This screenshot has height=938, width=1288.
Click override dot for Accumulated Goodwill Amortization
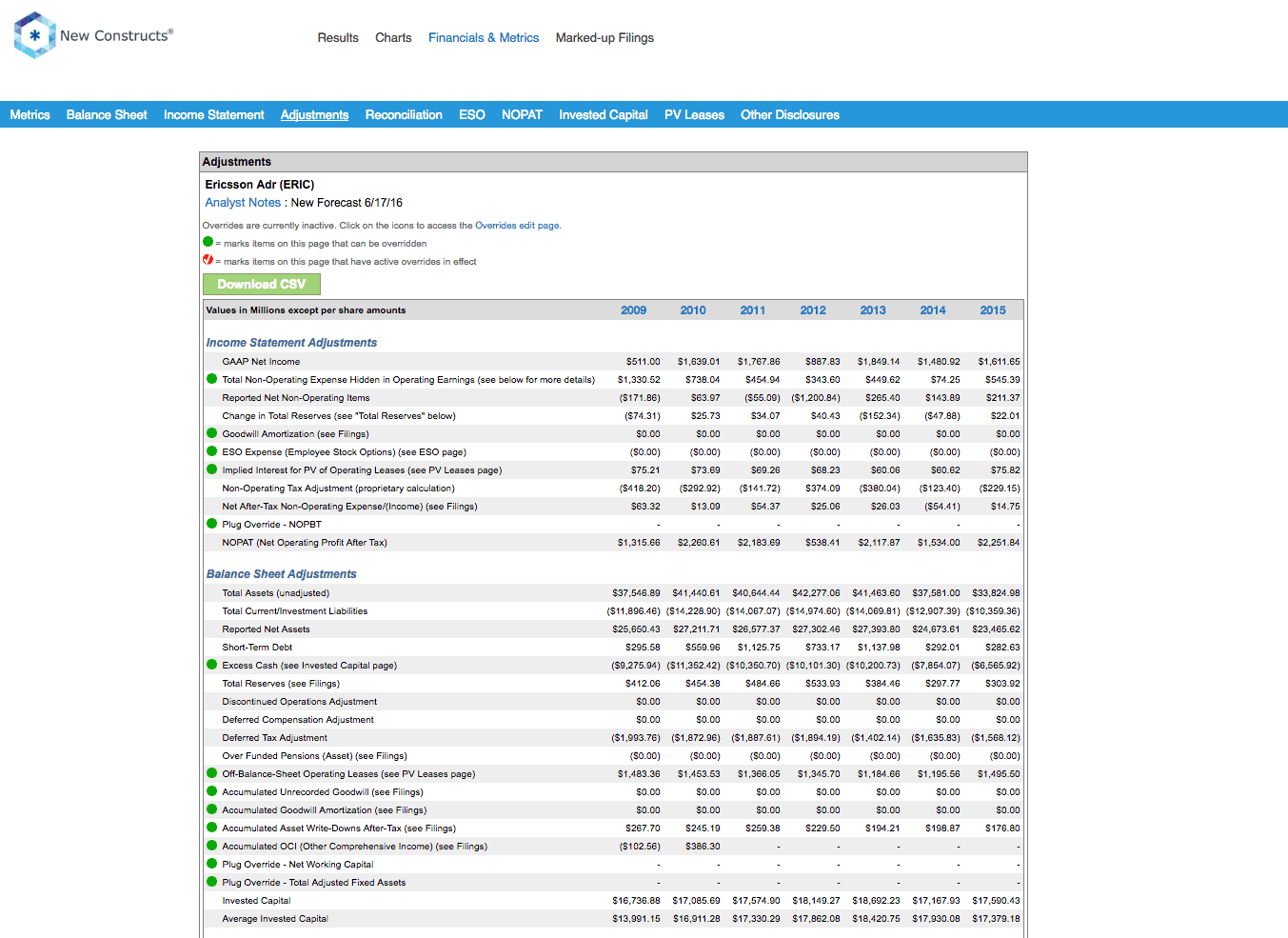212,809
